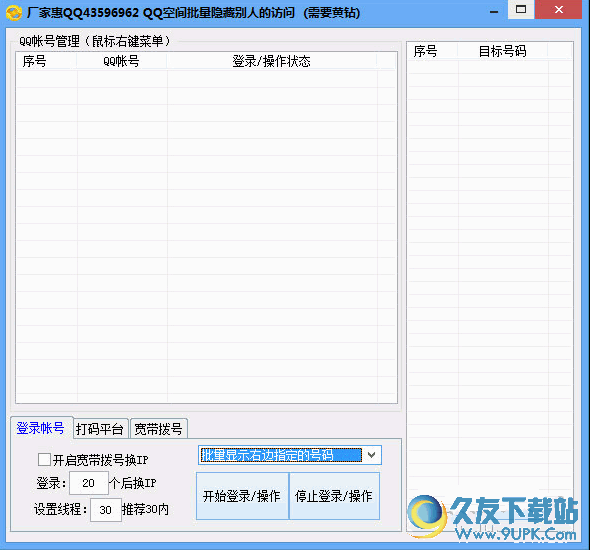Viewport: 590px width, 550px height.
Task: Enable 开启宽带拨号换IP checkbox
Action: (x=44, y=459)
